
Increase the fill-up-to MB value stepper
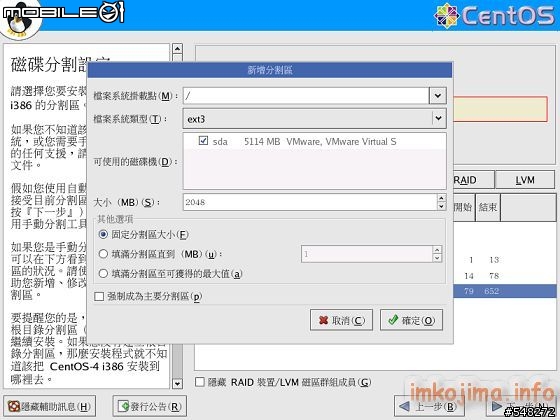click(437, 250)
